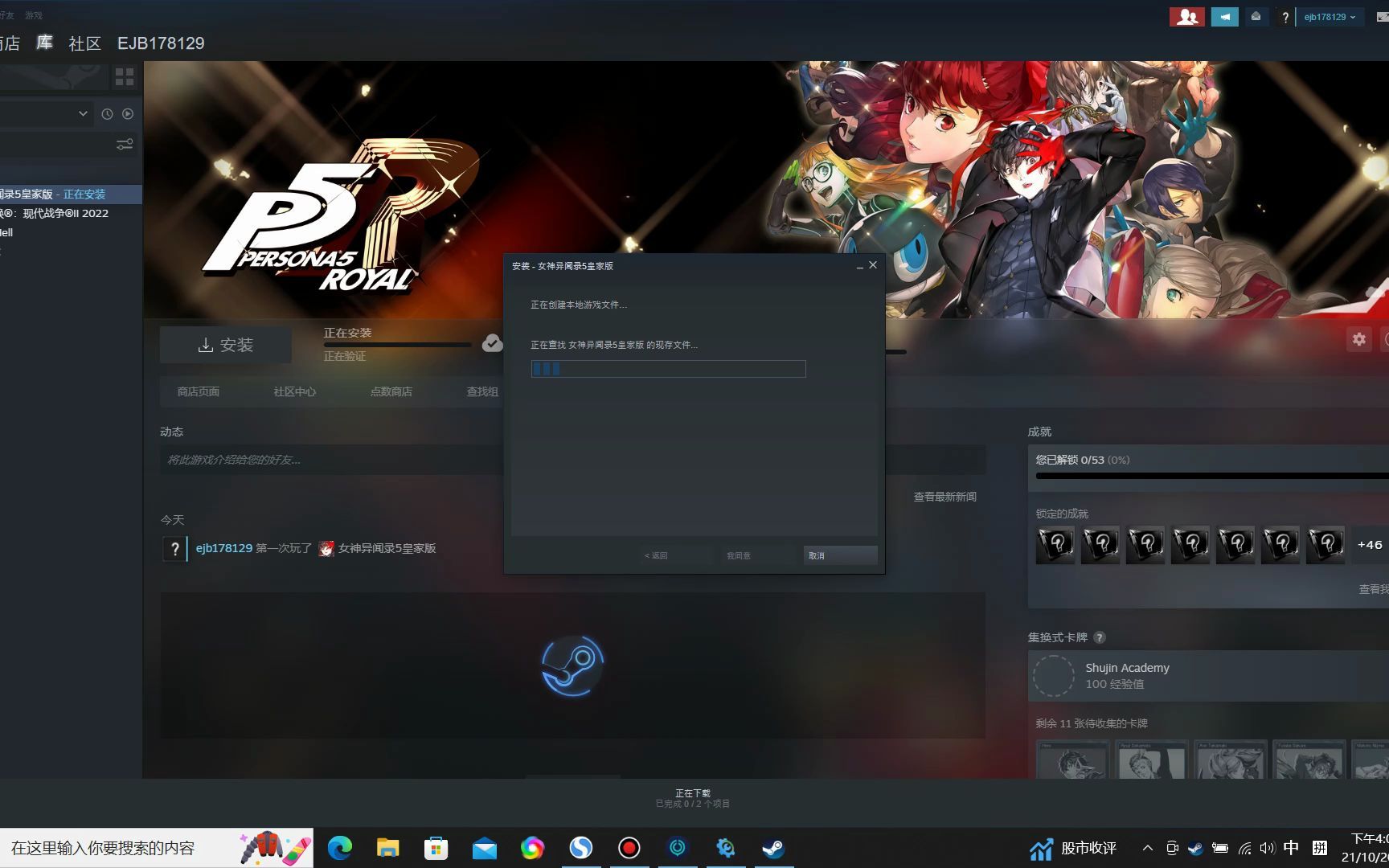The width and height of the screenshot is (1389, 868).
Task: Show +46 more locked achievements
Action: [1370, 545]
